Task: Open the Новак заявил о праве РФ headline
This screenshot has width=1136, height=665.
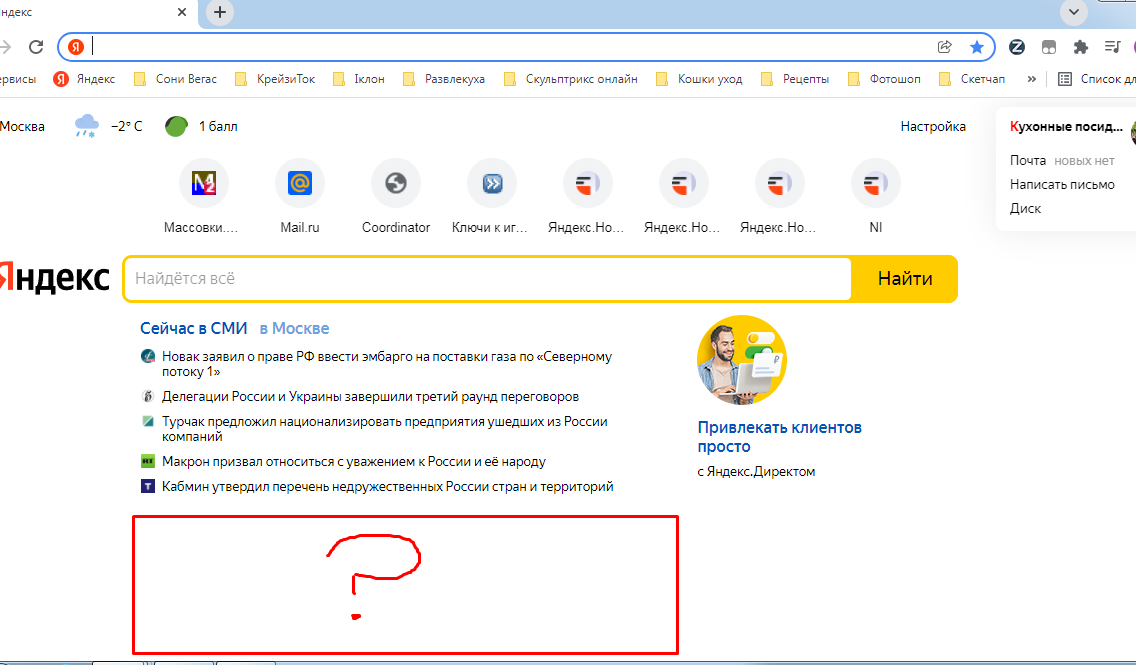Action: [x=387, y=364]
